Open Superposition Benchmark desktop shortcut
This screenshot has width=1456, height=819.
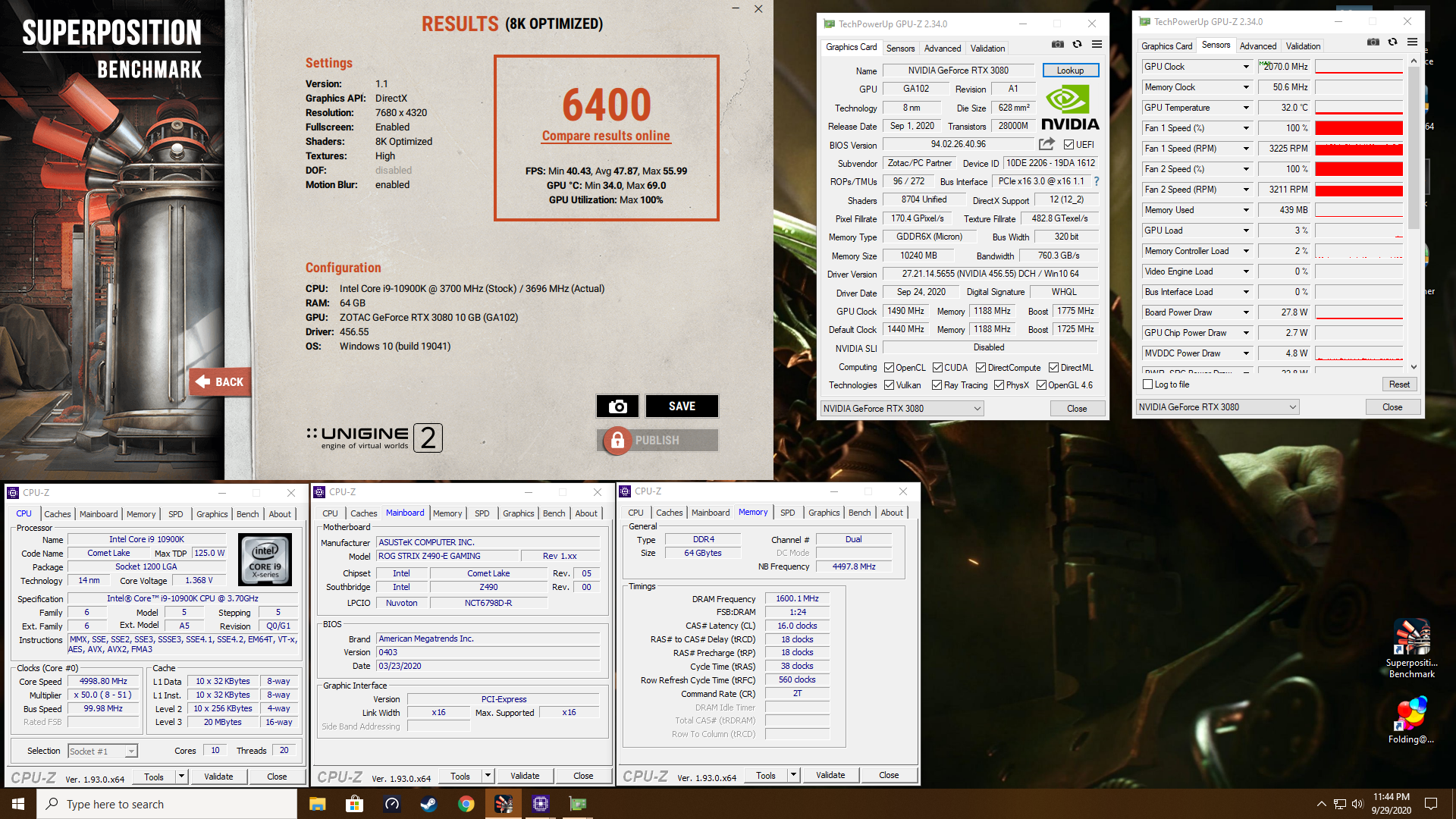(1412, 648)
